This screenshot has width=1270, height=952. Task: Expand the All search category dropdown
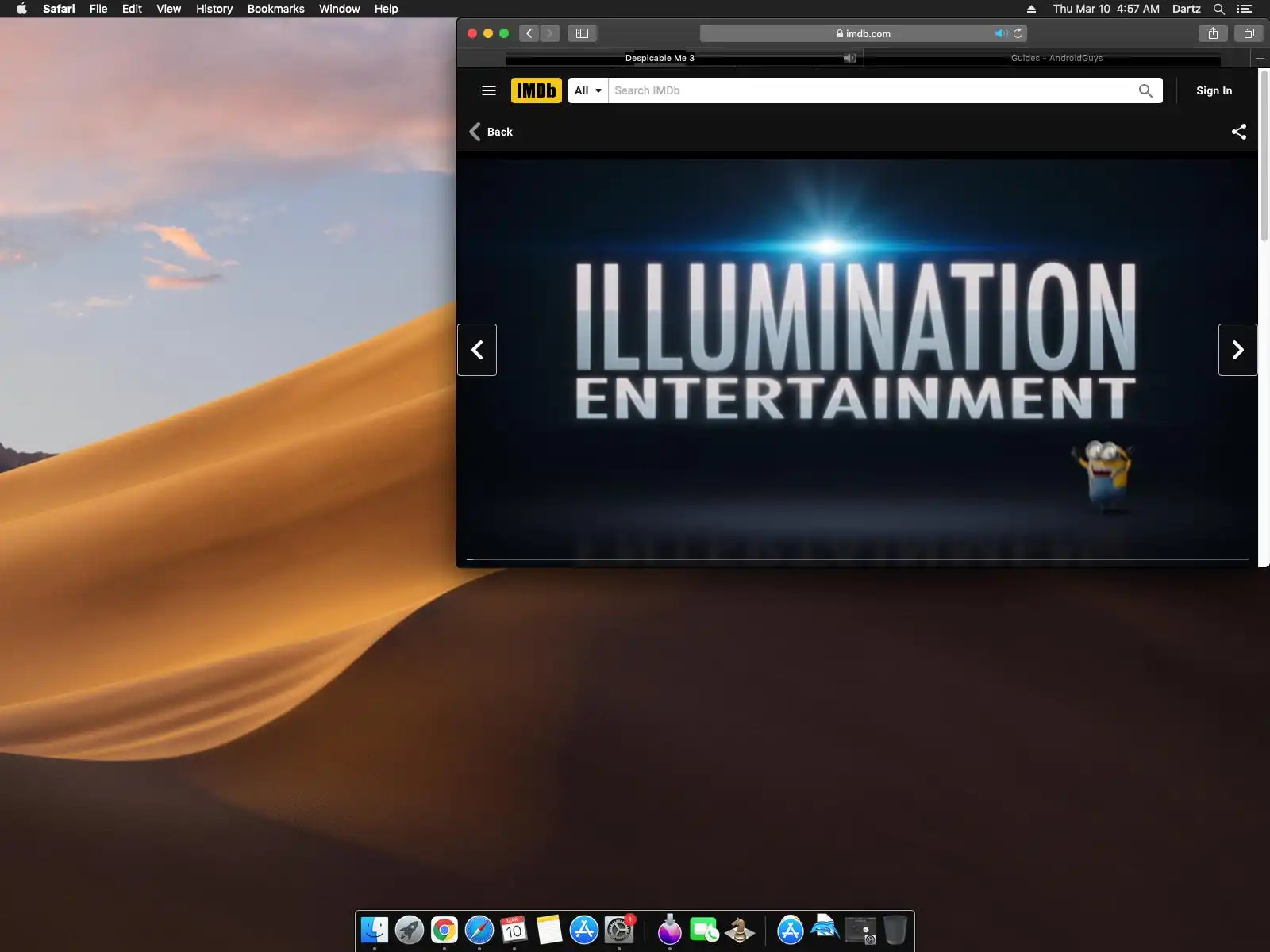[x=588, y=90]
